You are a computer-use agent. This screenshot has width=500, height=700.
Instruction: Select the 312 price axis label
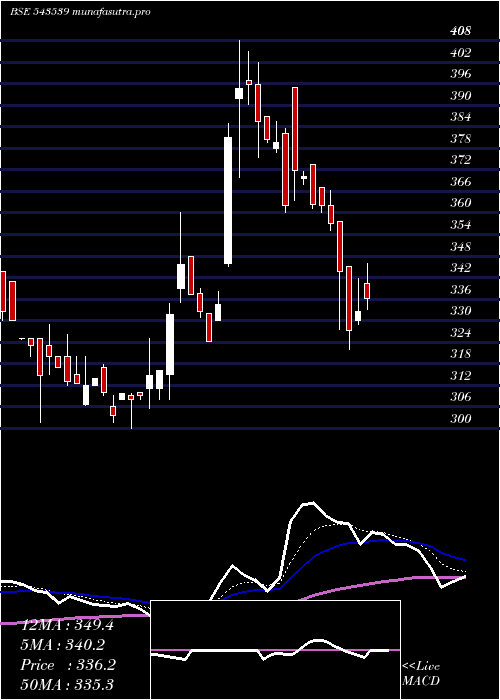coord(461,376)
